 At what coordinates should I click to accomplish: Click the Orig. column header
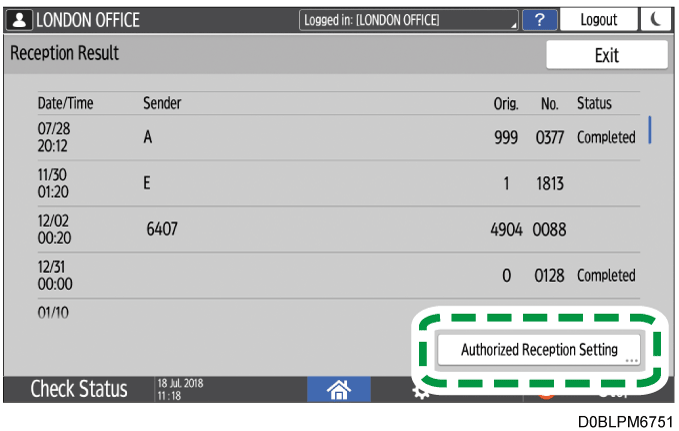[x=506, y=104]
